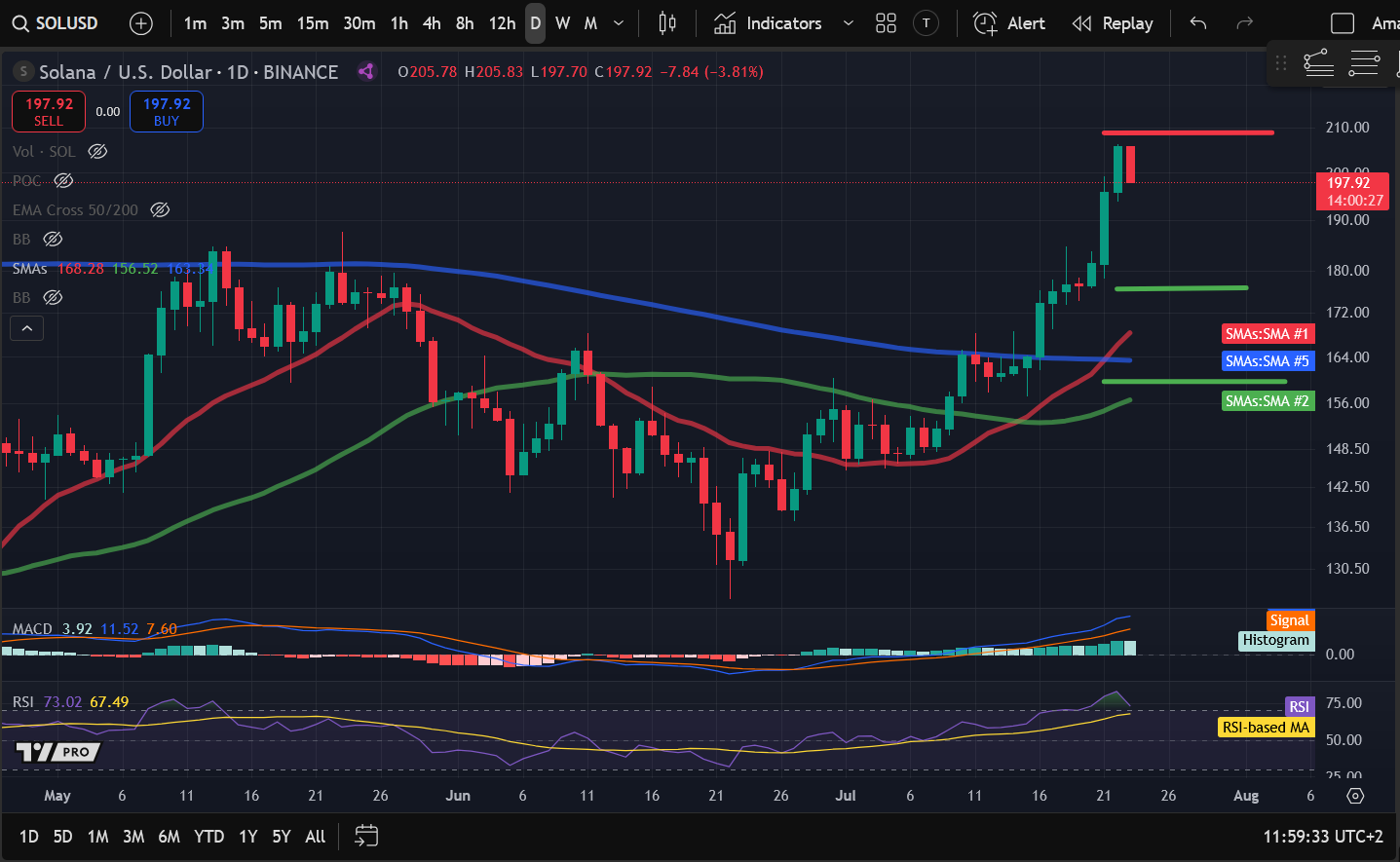This screenshot has height=862, width=1400.
Task: Select the lower green support line
Action: coord(1193,382)
